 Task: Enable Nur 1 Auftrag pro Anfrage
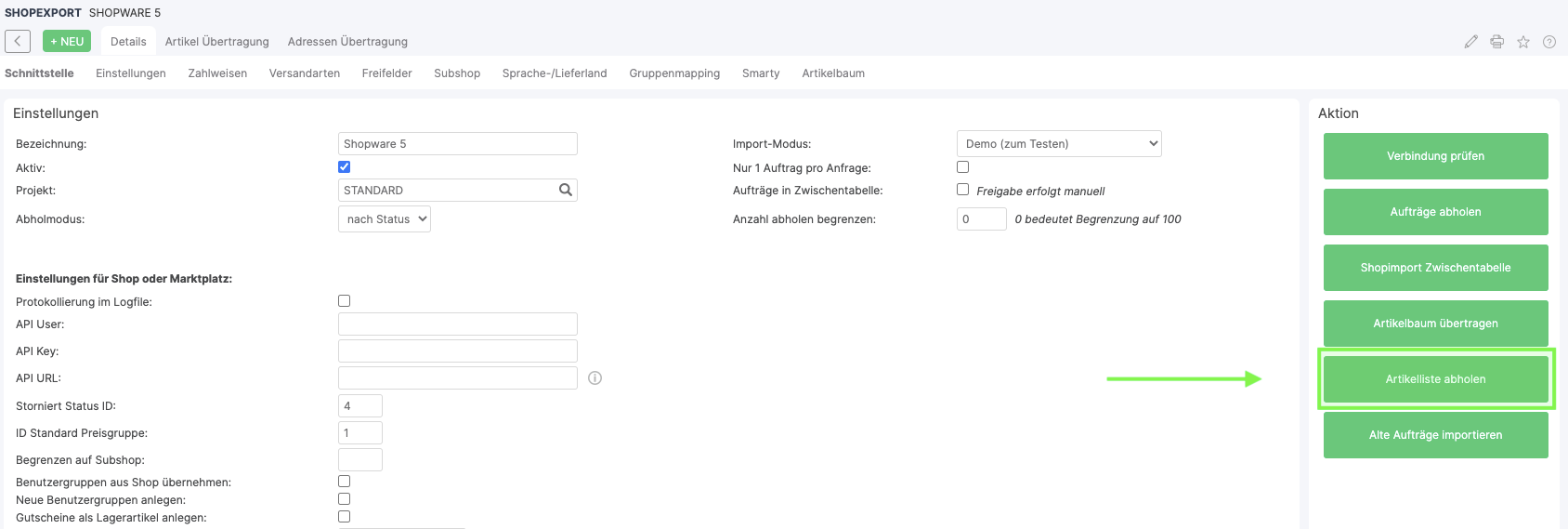(963, 167)
